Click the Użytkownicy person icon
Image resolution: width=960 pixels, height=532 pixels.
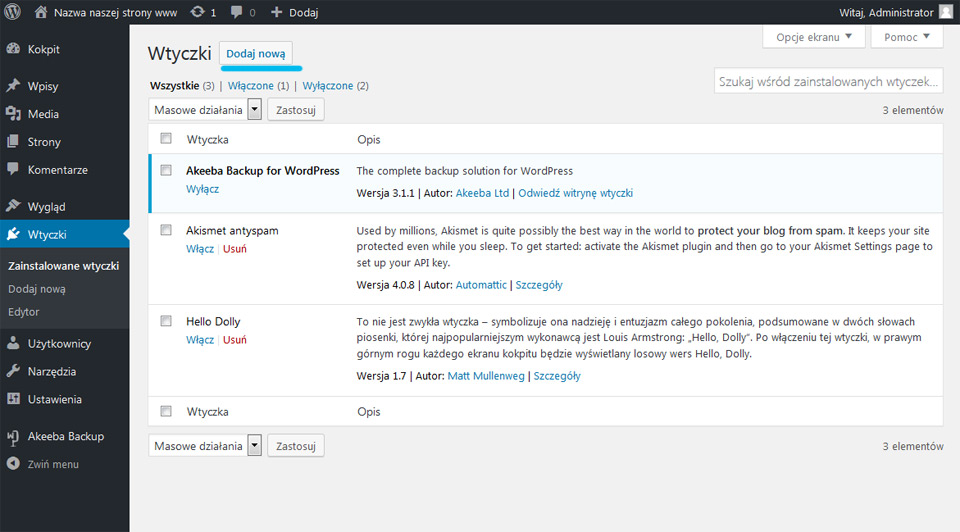[x=13, y=343]
